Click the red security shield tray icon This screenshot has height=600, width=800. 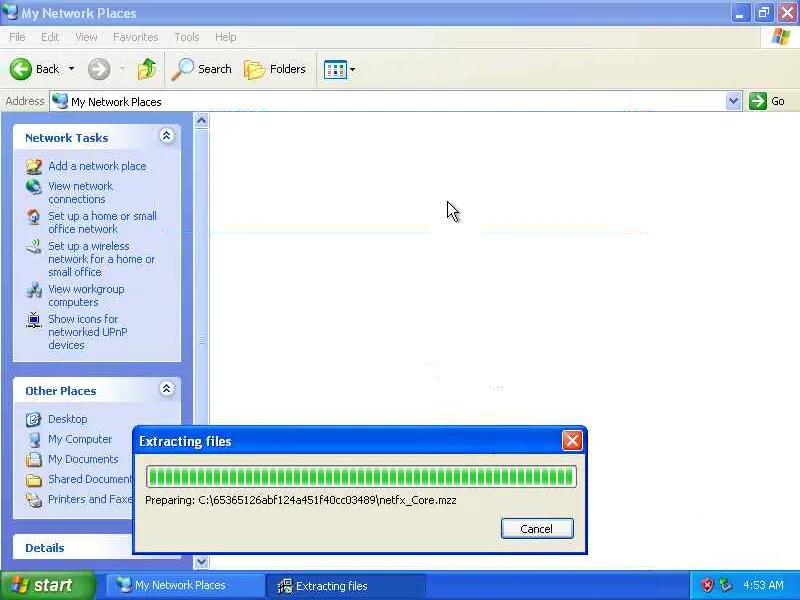pos(707,585)
